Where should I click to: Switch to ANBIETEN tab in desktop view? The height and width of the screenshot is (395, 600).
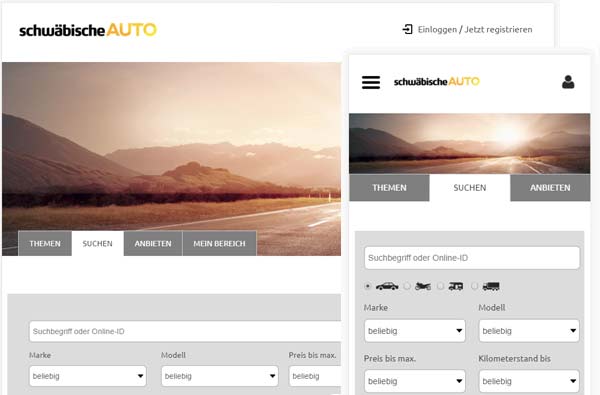pyautogui.click(x=153, y=243)
